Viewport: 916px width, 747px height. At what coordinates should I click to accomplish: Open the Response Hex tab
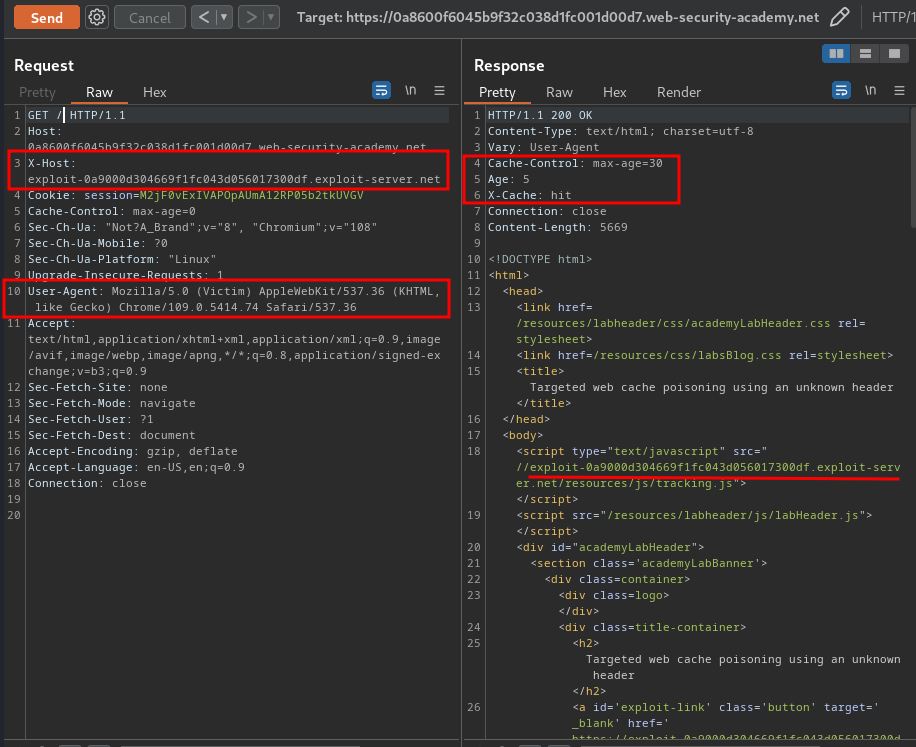point(615,92)
